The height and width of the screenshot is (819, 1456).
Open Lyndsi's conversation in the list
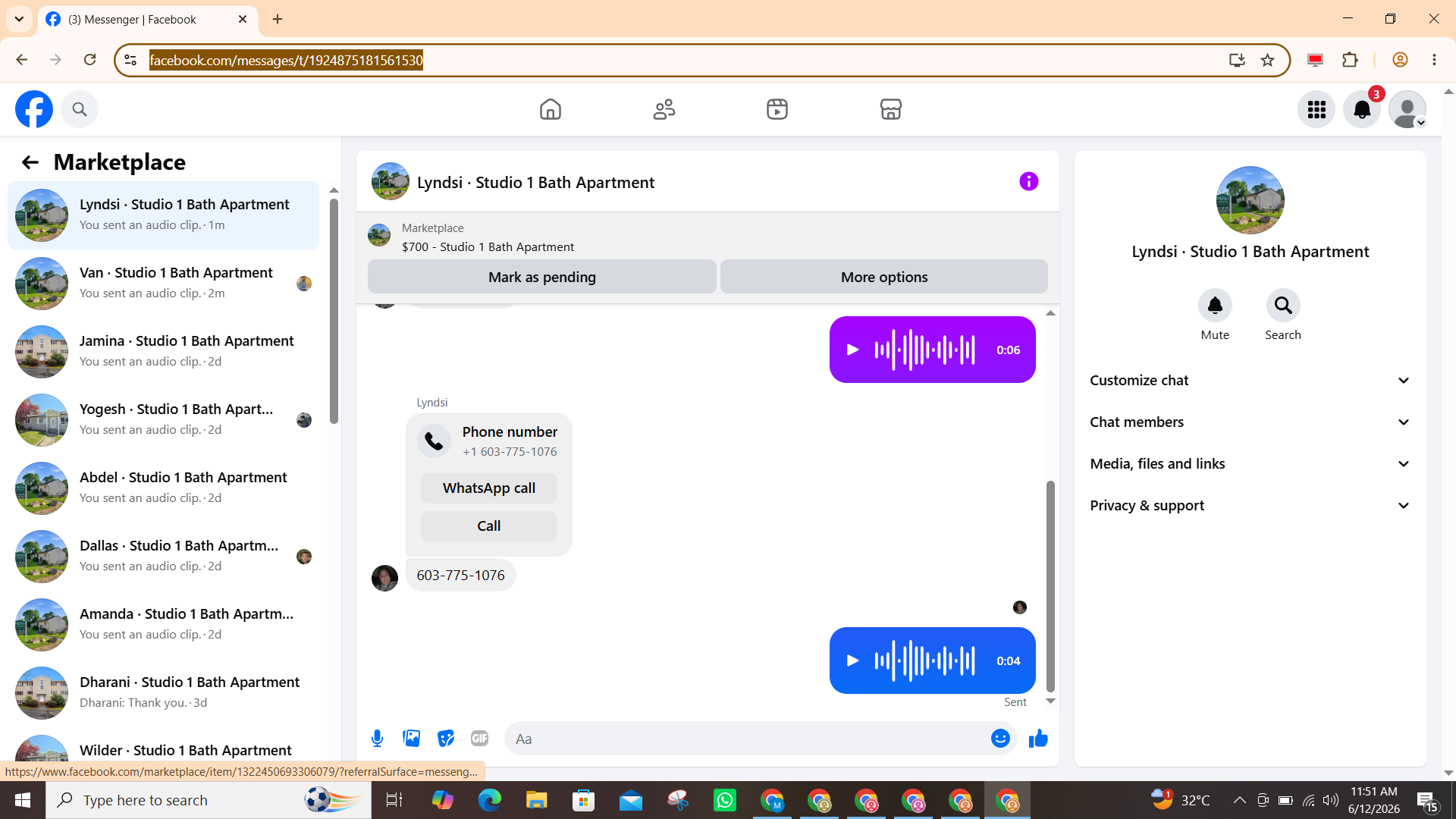(163, 215)
